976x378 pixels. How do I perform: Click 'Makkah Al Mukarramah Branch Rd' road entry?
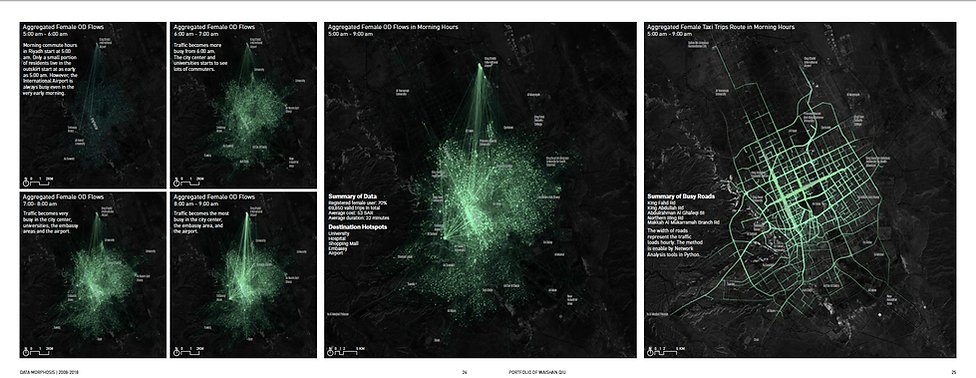(683, 223)
